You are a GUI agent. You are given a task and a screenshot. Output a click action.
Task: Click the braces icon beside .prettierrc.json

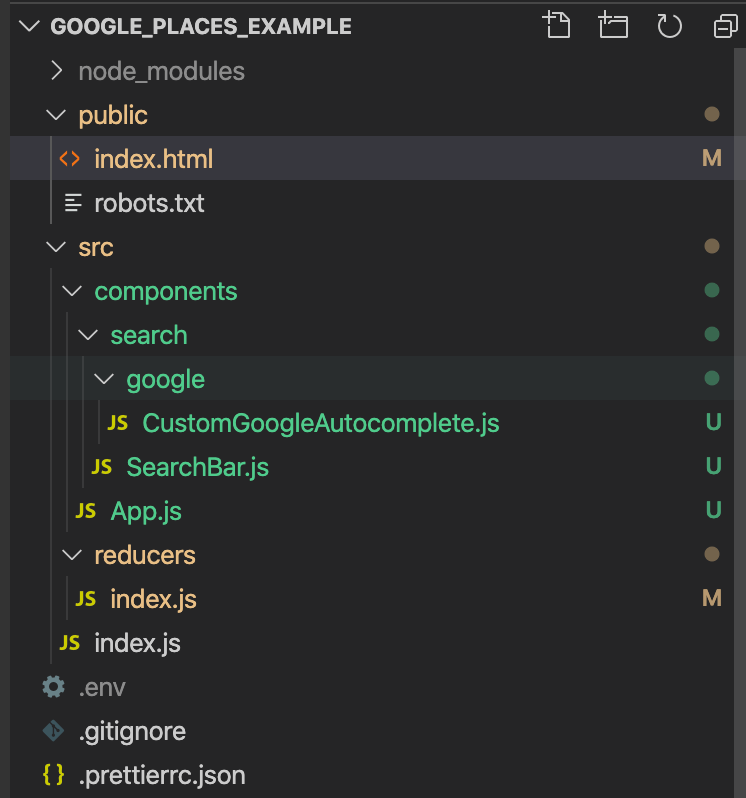[x=53, y=775]
